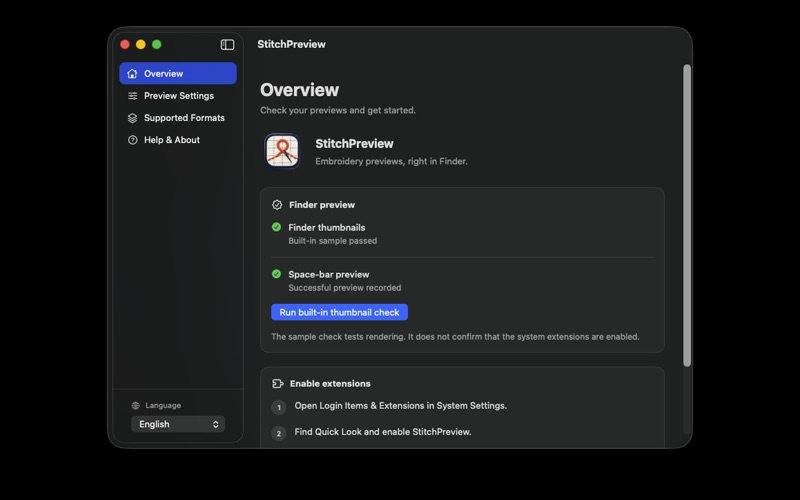
Task: Click "Open Login Items & Extensions" step text
Action: [401, 406]
